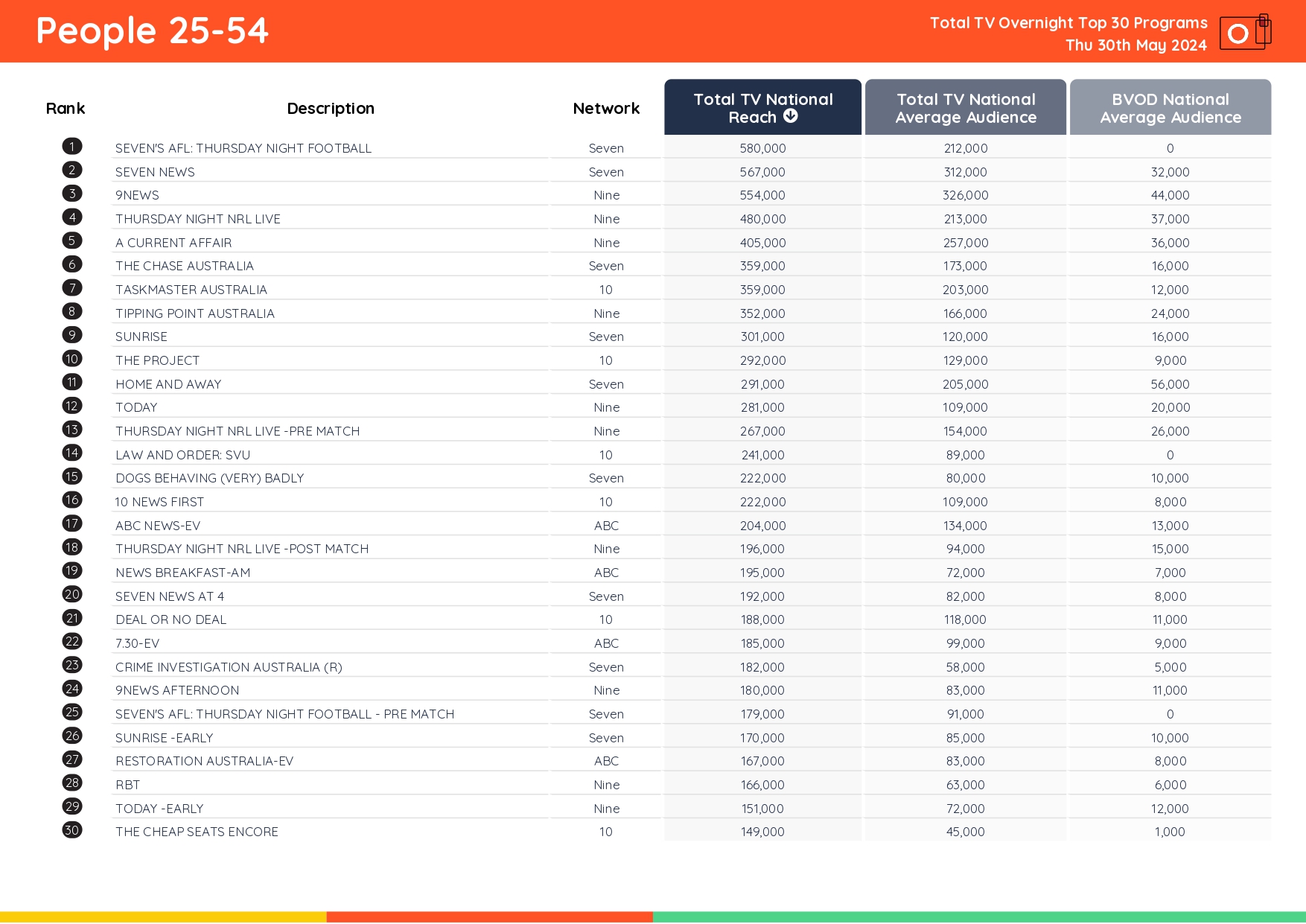Select the Rank column header
Image resolution: width=1306 pixels, height=924 pixels.
point(66,108)
